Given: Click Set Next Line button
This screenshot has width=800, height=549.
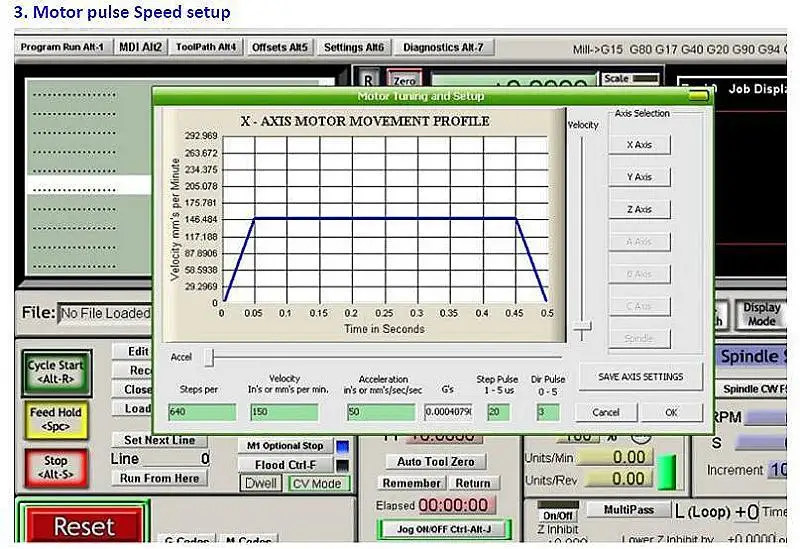Looking at the screenshot, I should coord(160,440).
